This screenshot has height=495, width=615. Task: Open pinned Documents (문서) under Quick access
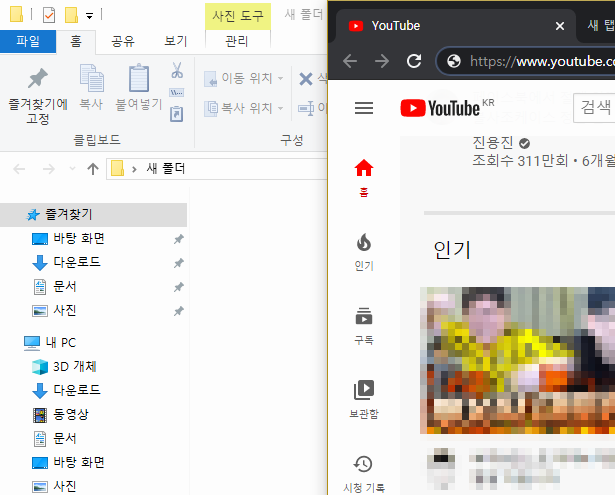[x=65, y=286]
